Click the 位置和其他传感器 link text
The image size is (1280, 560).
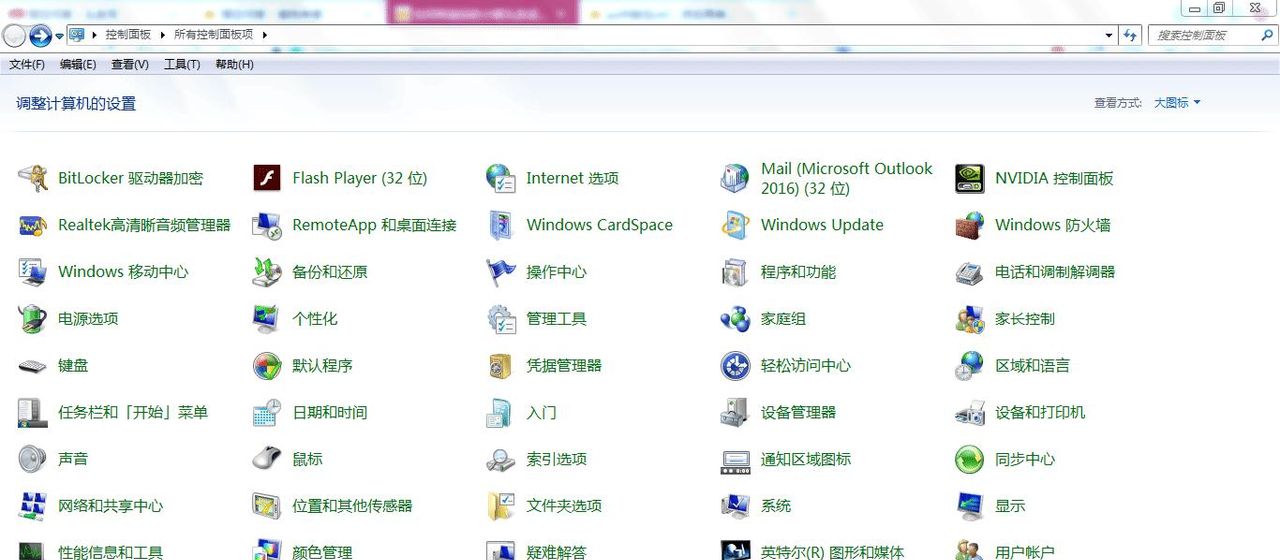(x=352, y=507)
